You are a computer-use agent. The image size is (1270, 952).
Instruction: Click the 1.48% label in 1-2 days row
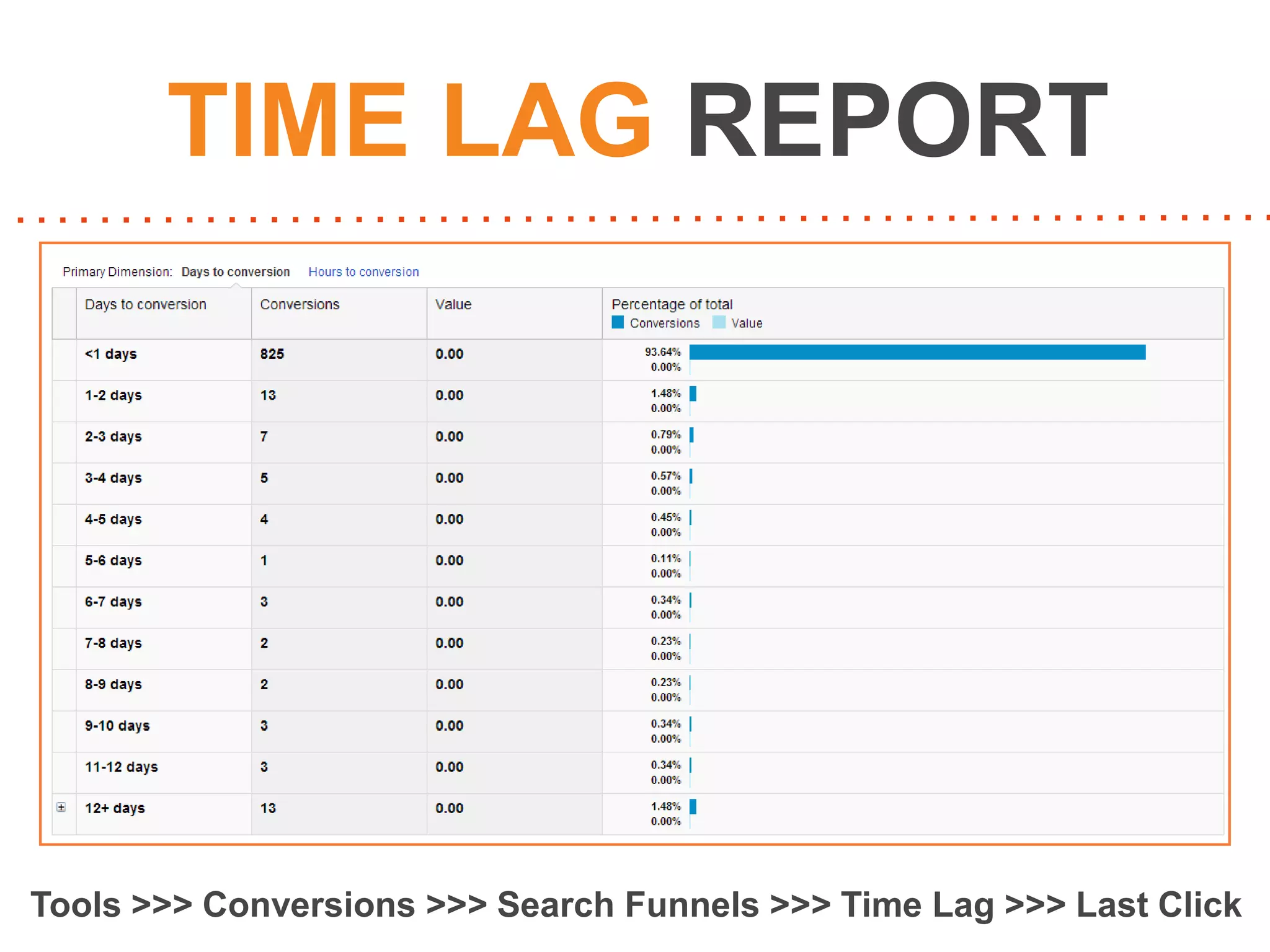(x=665, y=394)
